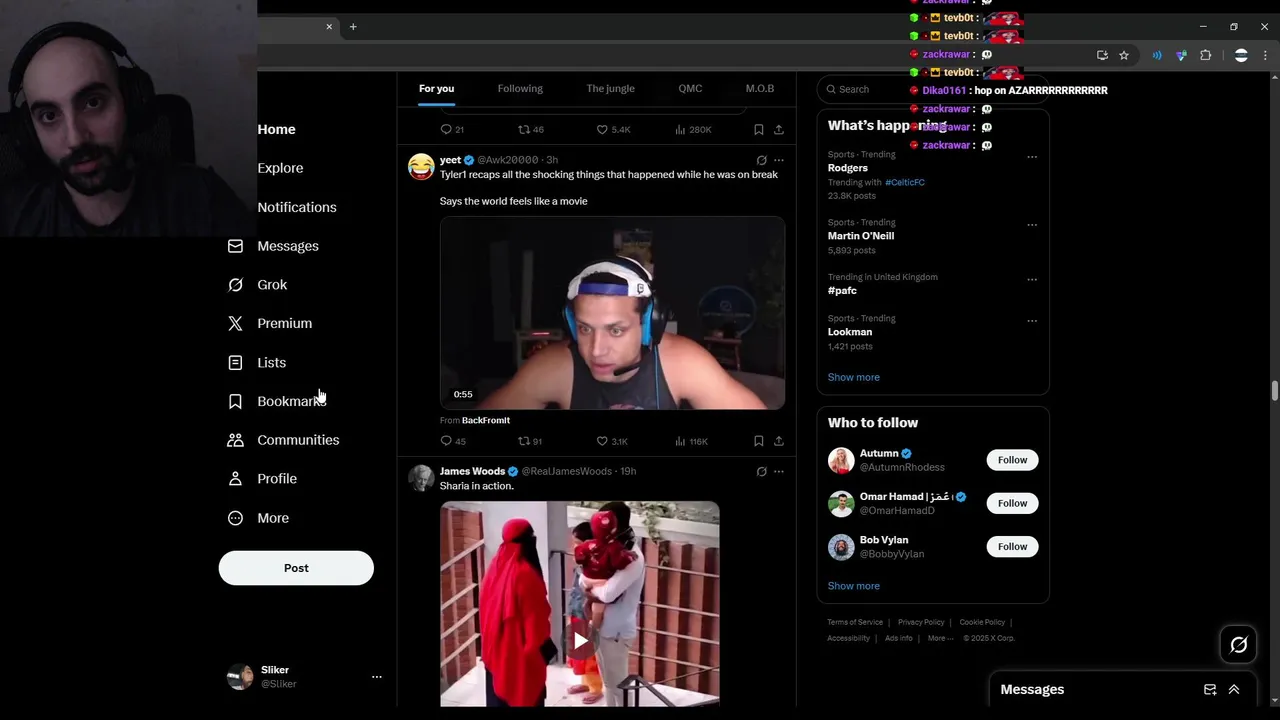The height and width of the screenshot is (720, 1280).
Task: Ask Grok about James Woods' post
Action: point(761,472)
